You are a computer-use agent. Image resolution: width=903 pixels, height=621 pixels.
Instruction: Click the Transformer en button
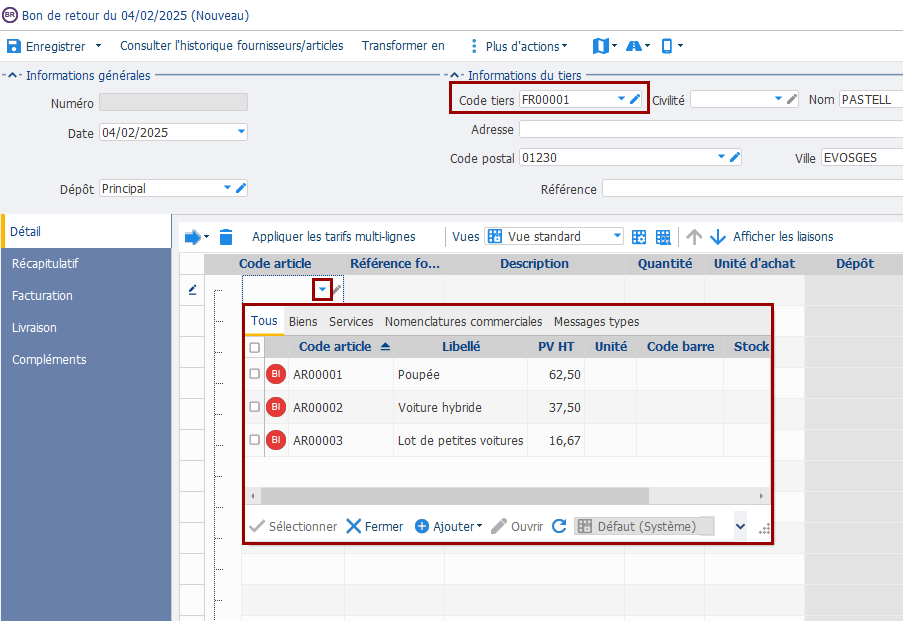[x=403, y=46]
